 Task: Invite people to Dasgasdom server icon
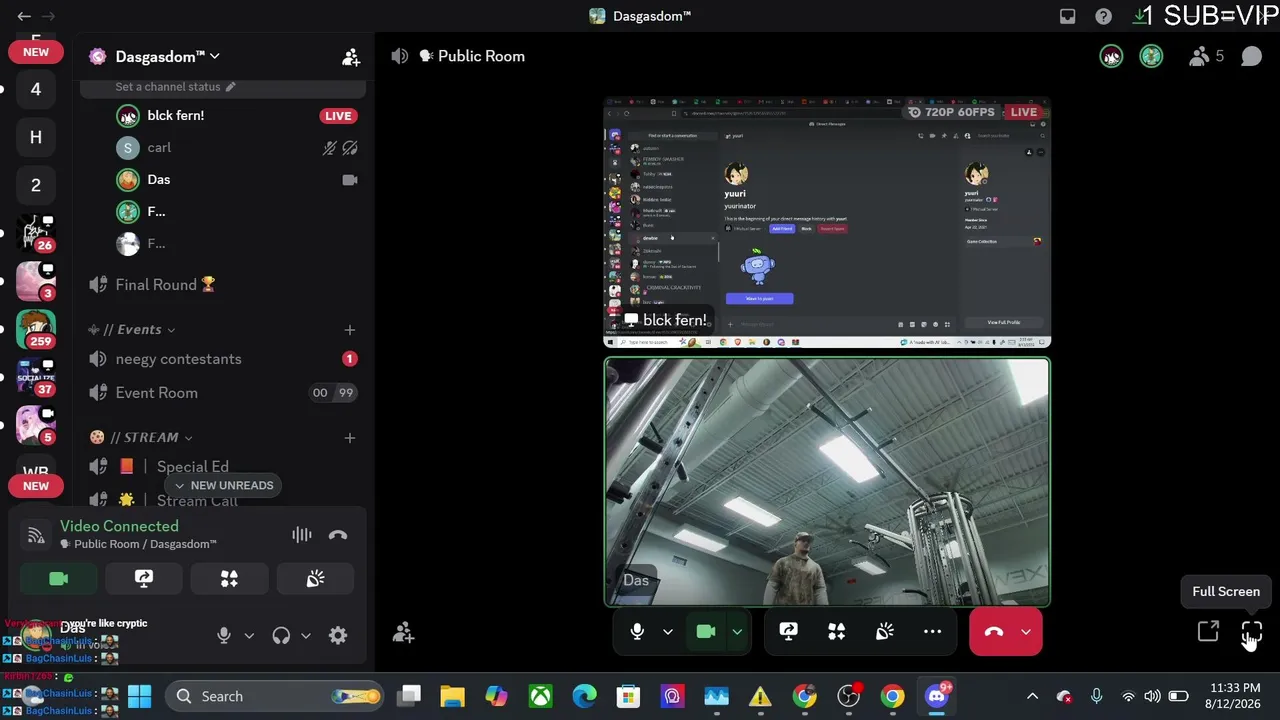tap(351, 57)
